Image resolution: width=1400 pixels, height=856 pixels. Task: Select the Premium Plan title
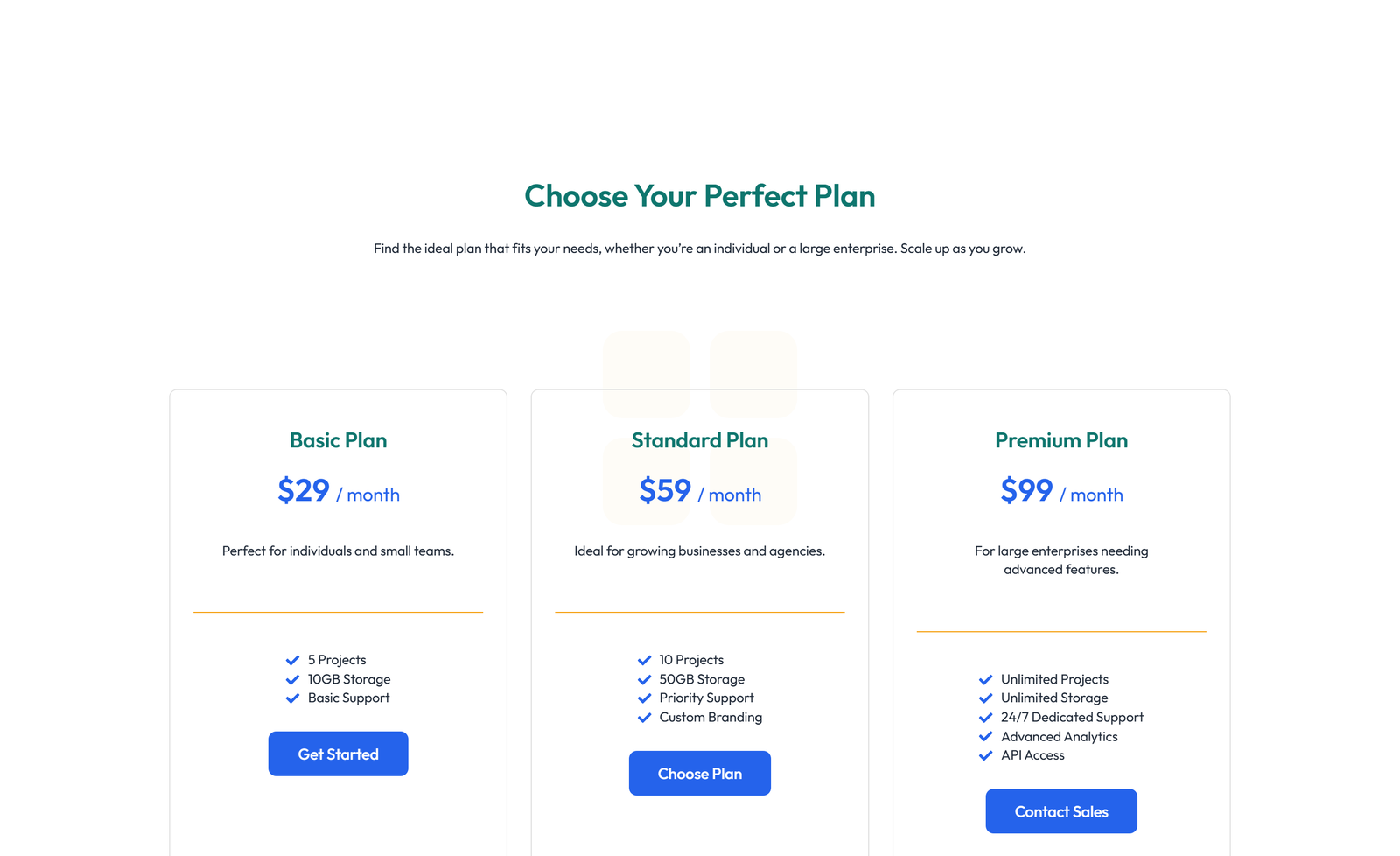[x=1060, y=440]
